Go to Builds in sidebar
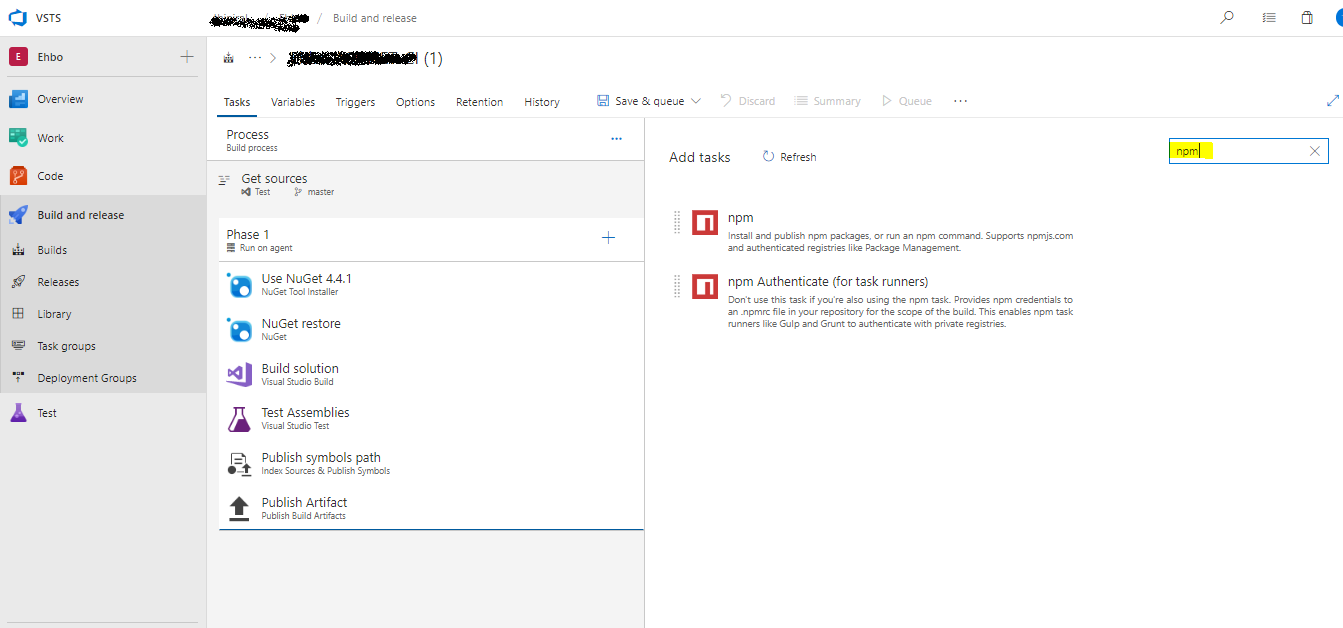The width and height of the screenshot is (1343, 628). click(52, 250)
